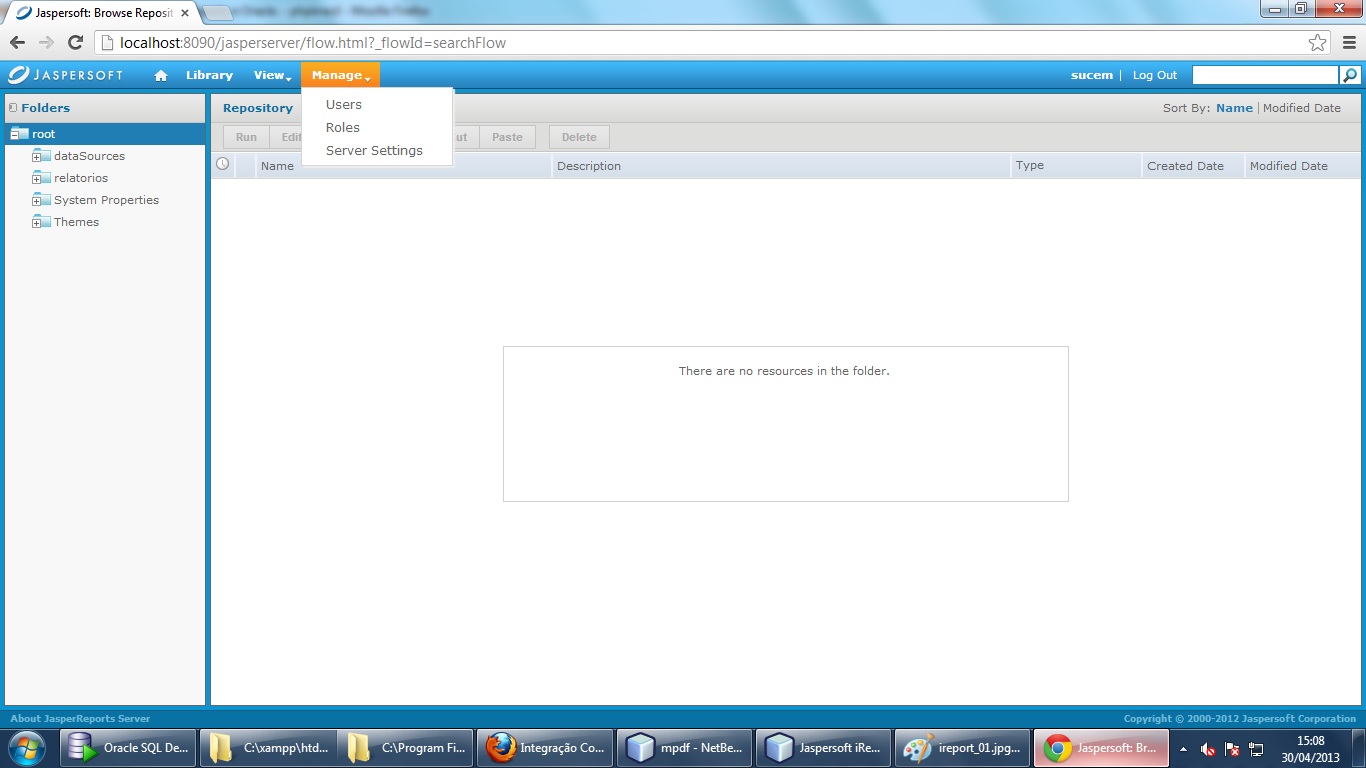
Task: Click the browser back arrow
Action: (18, 43)
